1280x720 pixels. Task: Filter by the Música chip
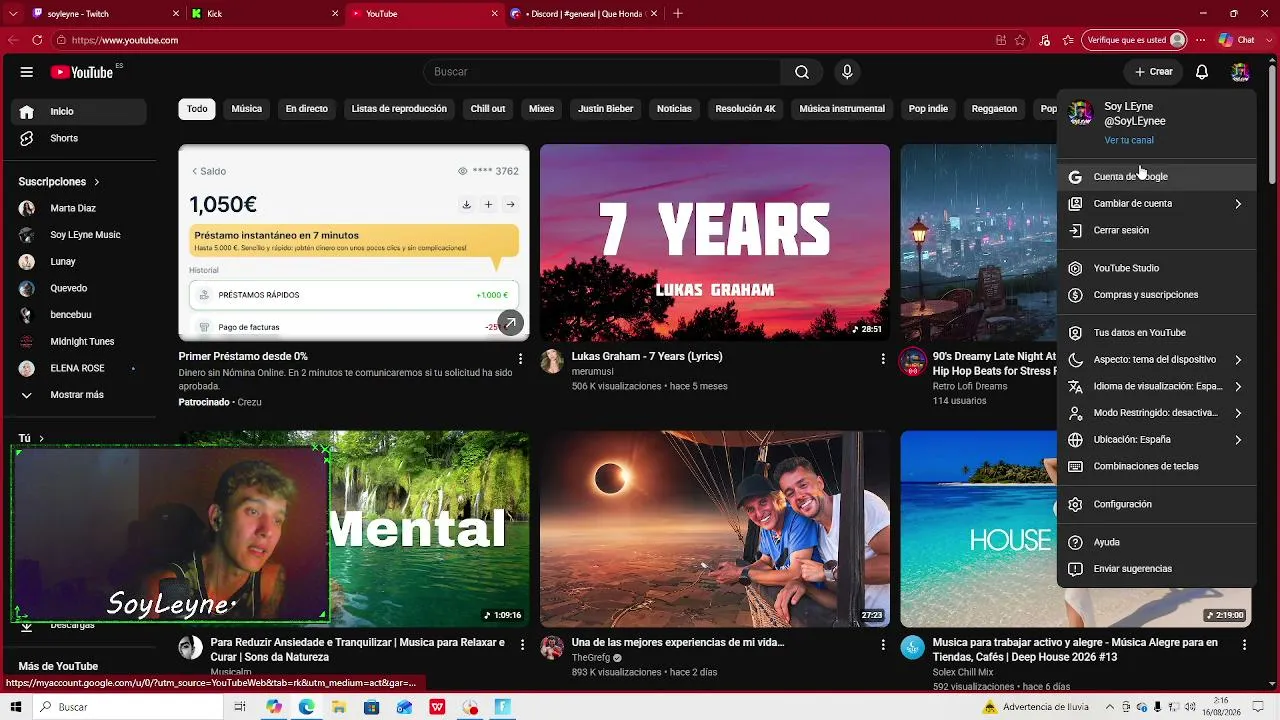click(x=247, y=109)
